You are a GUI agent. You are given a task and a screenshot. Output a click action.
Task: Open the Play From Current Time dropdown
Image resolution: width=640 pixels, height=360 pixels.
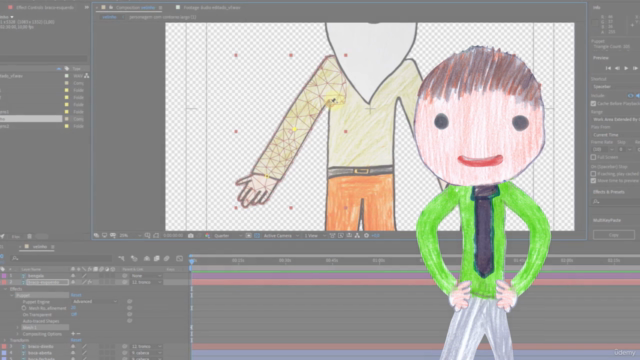(616, 135)
